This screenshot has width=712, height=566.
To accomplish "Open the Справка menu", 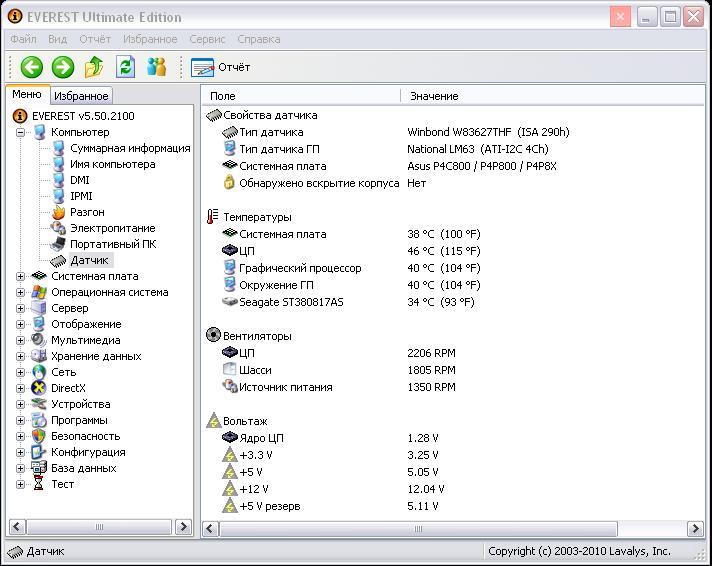I will click(258, 39).
